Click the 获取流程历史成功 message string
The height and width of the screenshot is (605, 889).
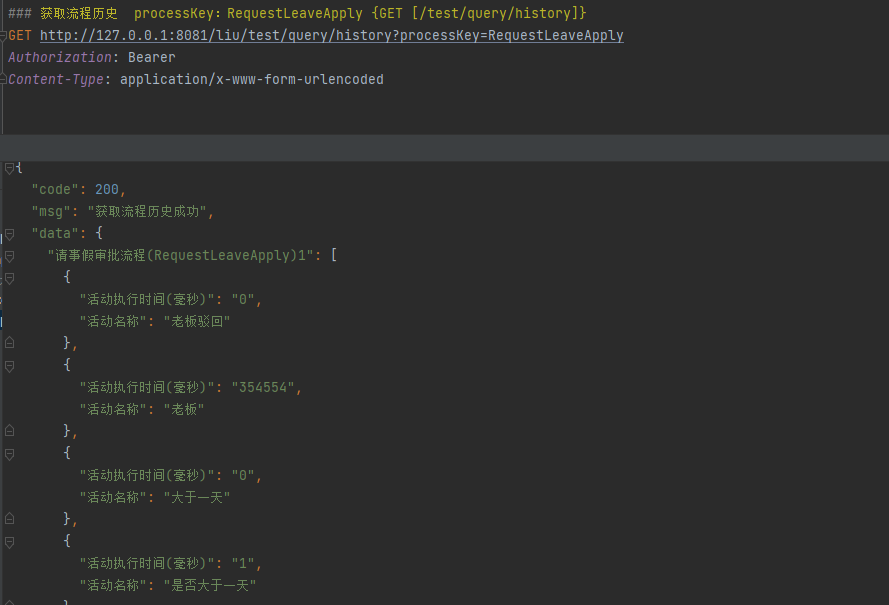(150, 212)
